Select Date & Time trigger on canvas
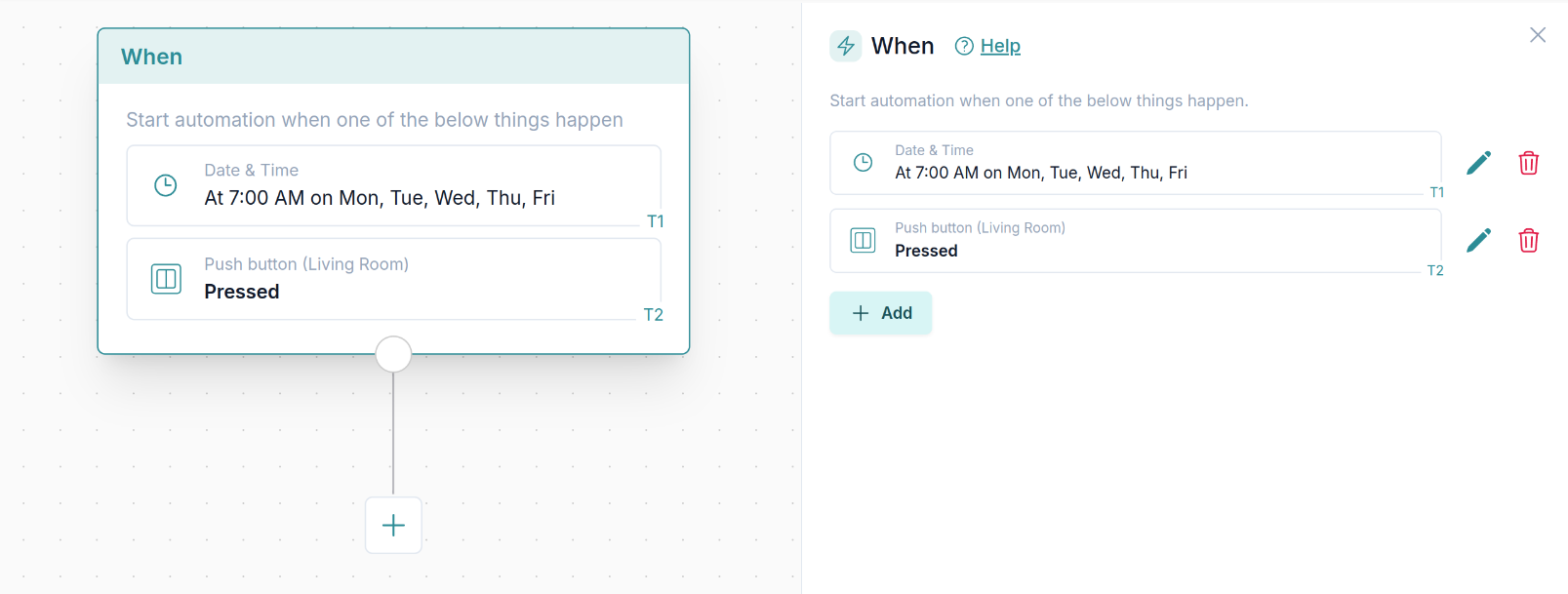This screenshot has width=1568, height=594. tap(393, 185)
